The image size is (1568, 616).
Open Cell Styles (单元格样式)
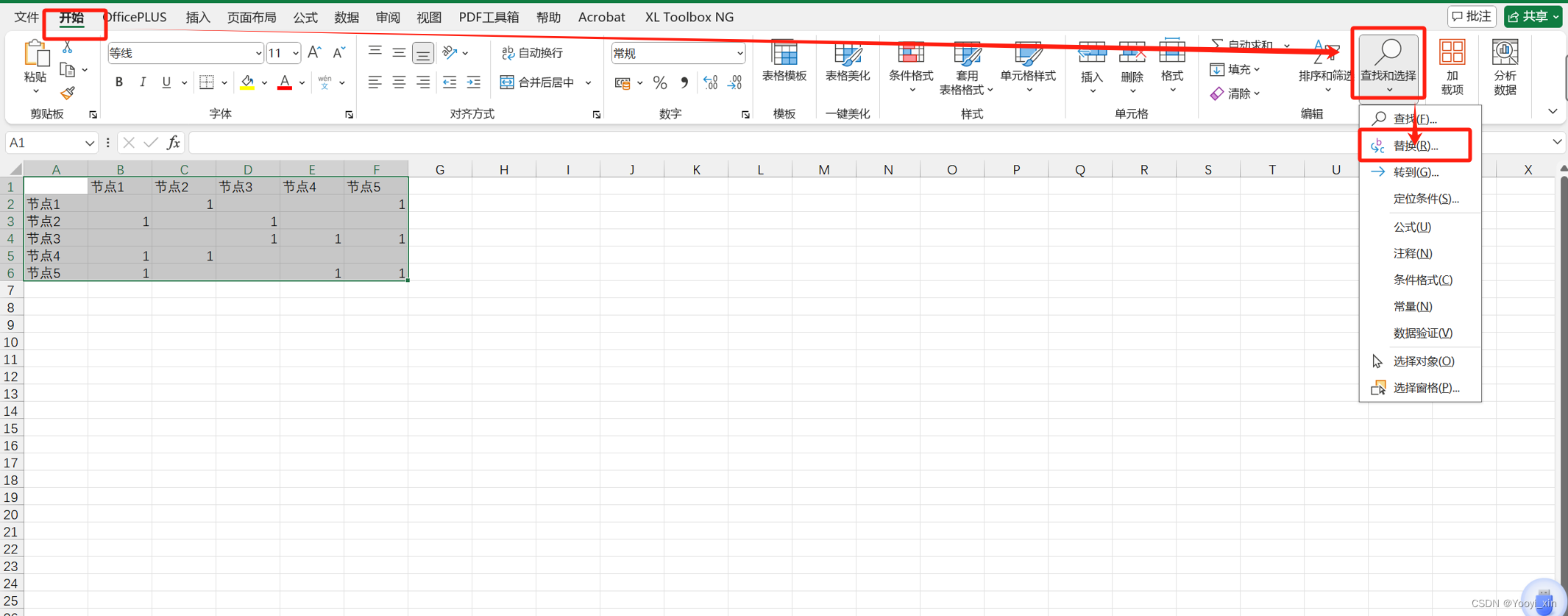click(1028, 68)
